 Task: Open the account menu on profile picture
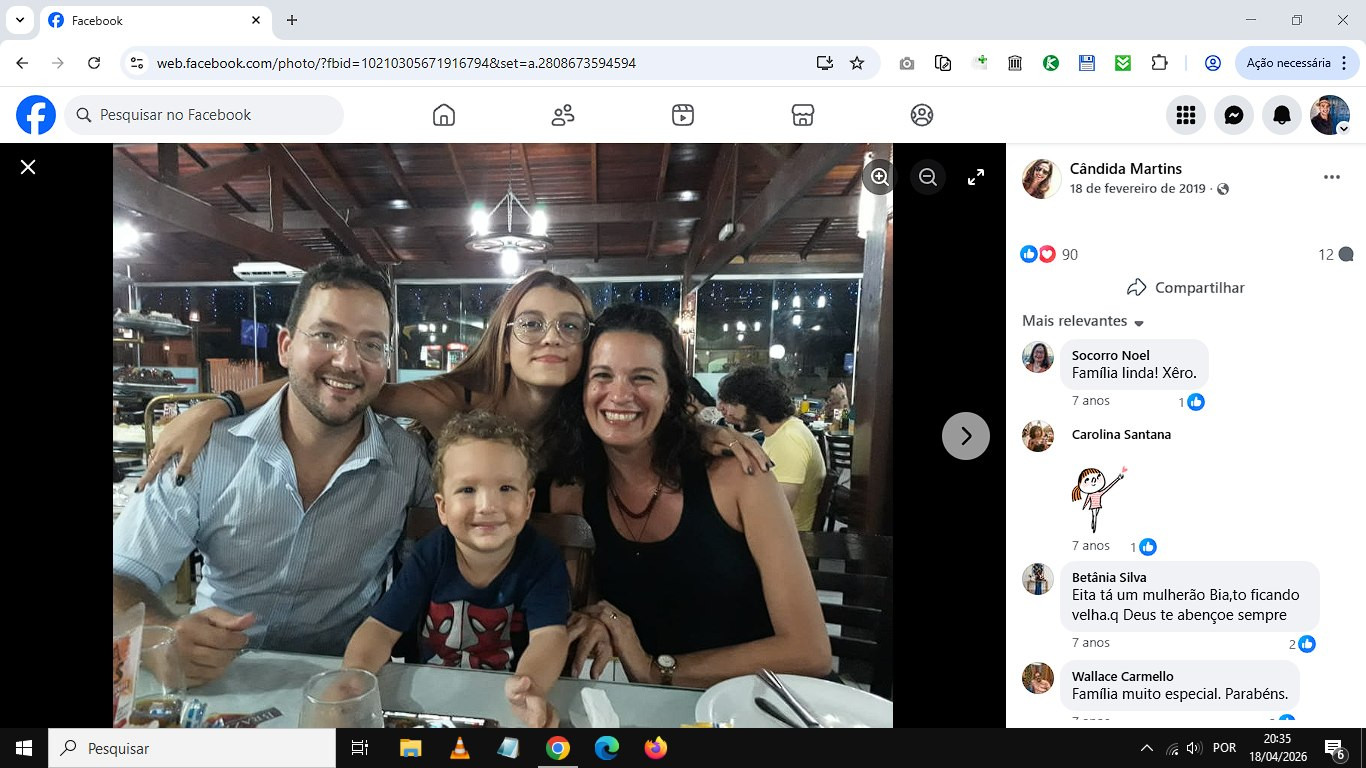1330,115
